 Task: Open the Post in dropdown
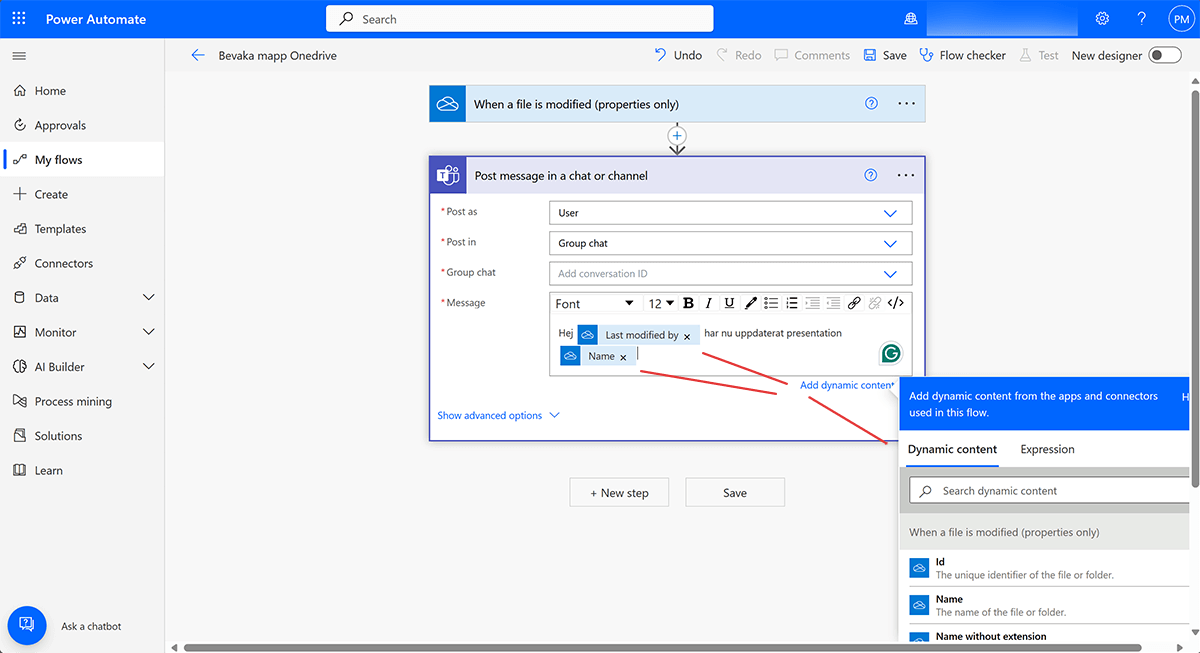tap(730, 243)
